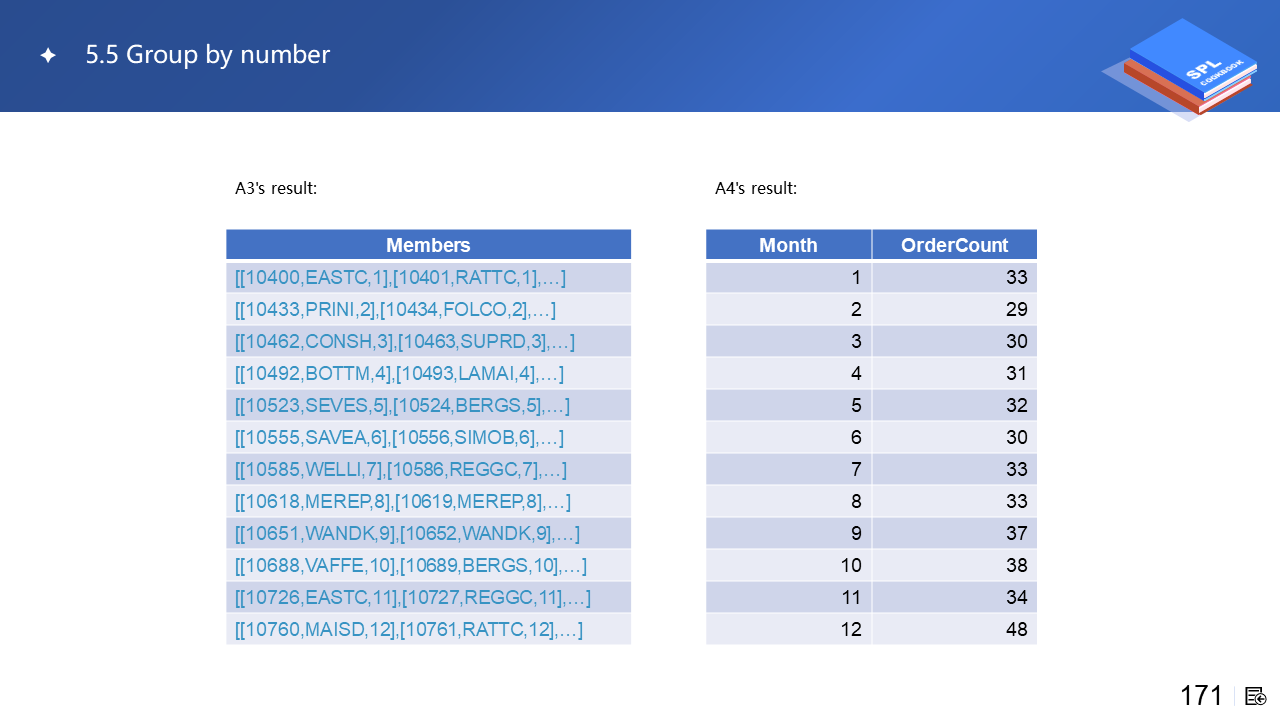Click the OrderCount column header

[x=954, y=245]
